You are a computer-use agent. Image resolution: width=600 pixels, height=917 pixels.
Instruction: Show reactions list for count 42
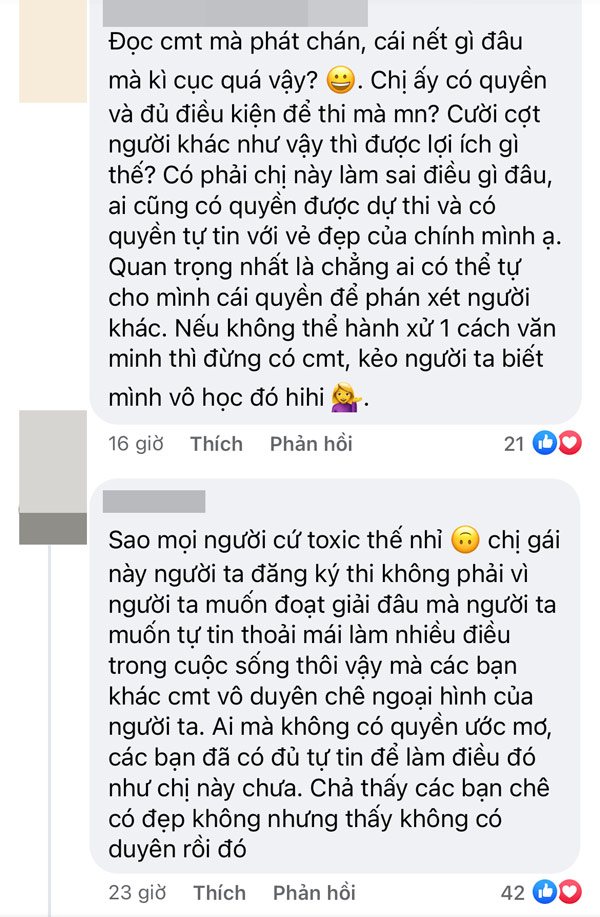[513, 892]
